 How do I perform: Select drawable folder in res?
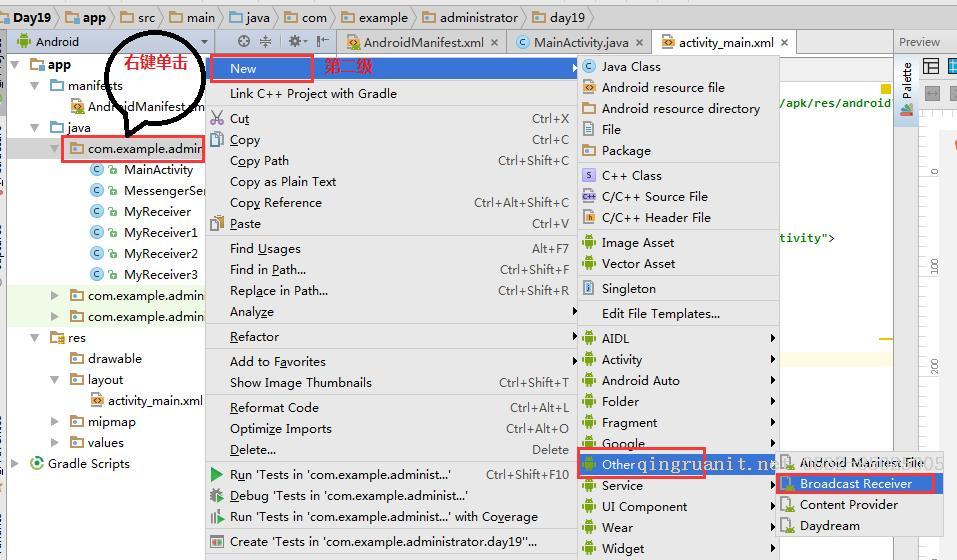[x=115, y=359]
